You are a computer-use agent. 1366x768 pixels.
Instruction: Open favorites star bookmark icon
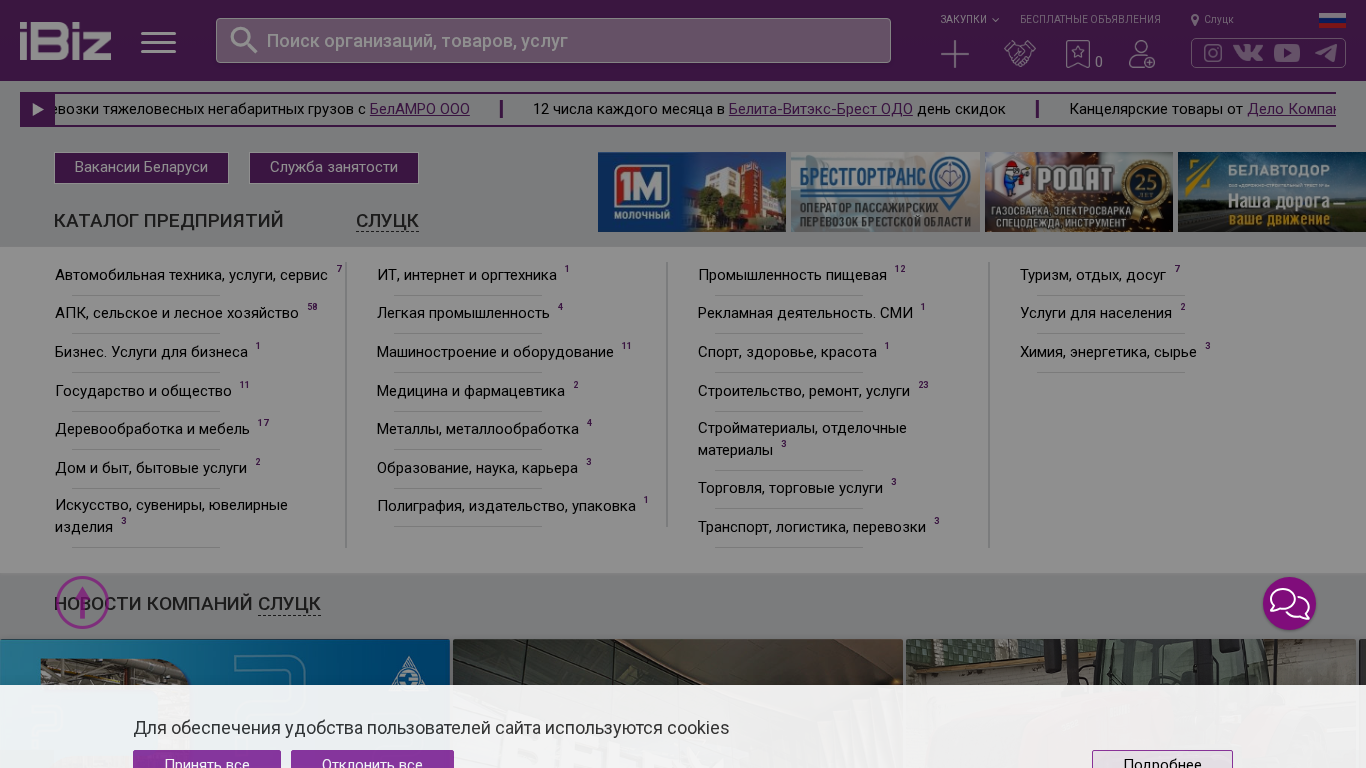coord(1078,54)
